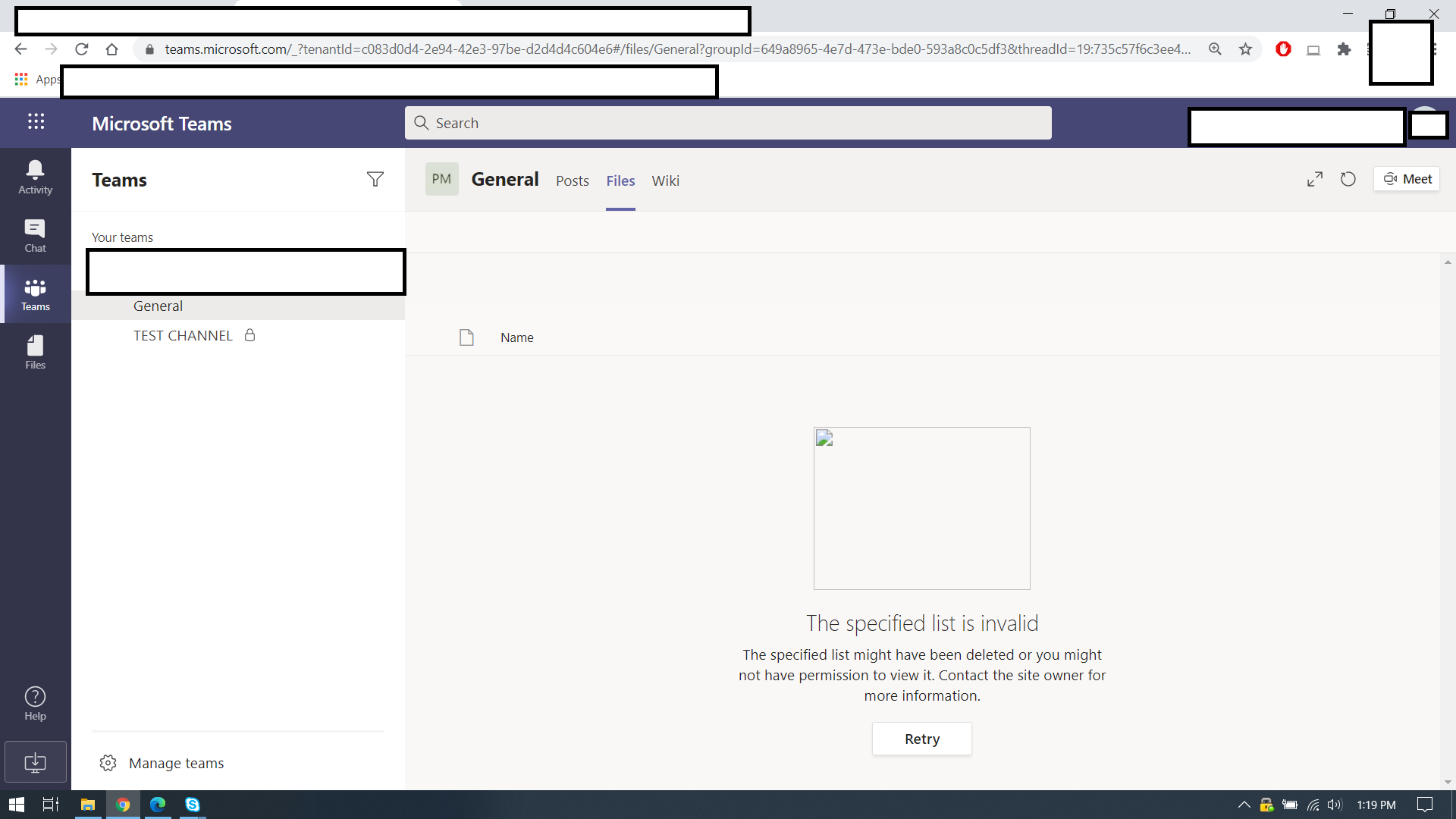Open the Chat sidebar icon
This screenshot has width=1456, height=819.
click(x=35, y=235)
